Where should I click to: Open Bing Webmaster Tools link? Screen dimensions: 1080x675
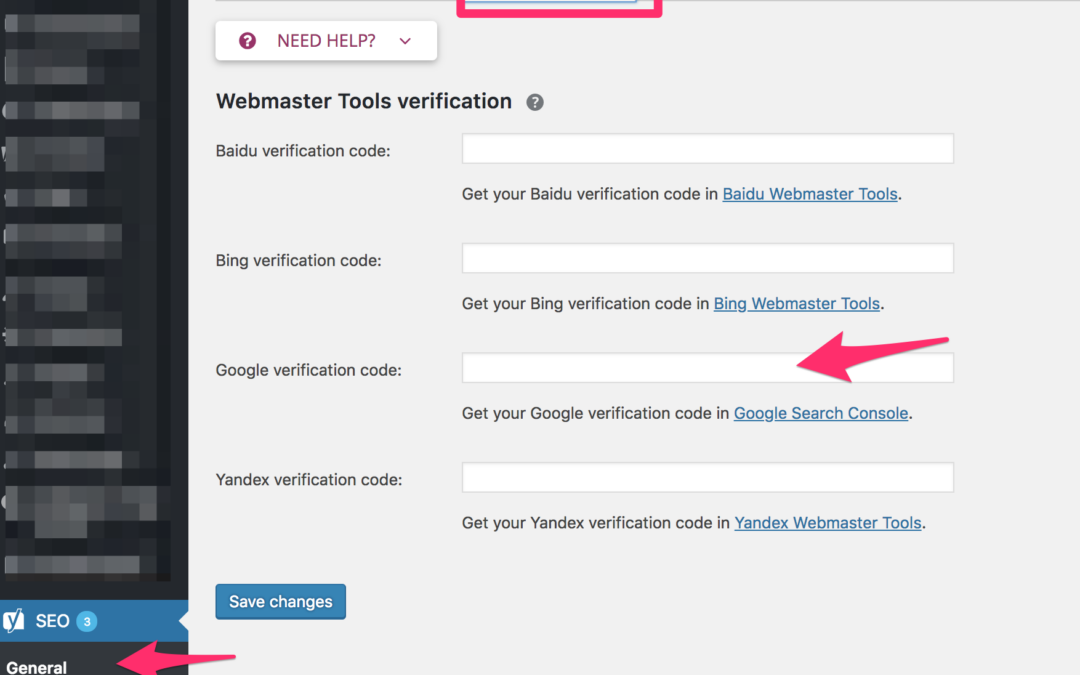(x=797, y=303)
